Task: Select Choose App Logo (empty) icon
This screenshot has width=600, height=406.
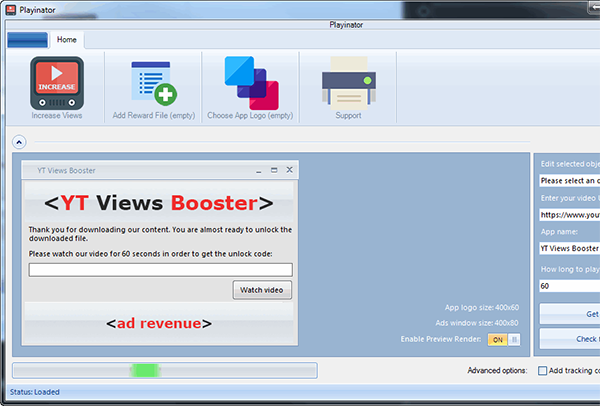Action: tap(251, 83)
